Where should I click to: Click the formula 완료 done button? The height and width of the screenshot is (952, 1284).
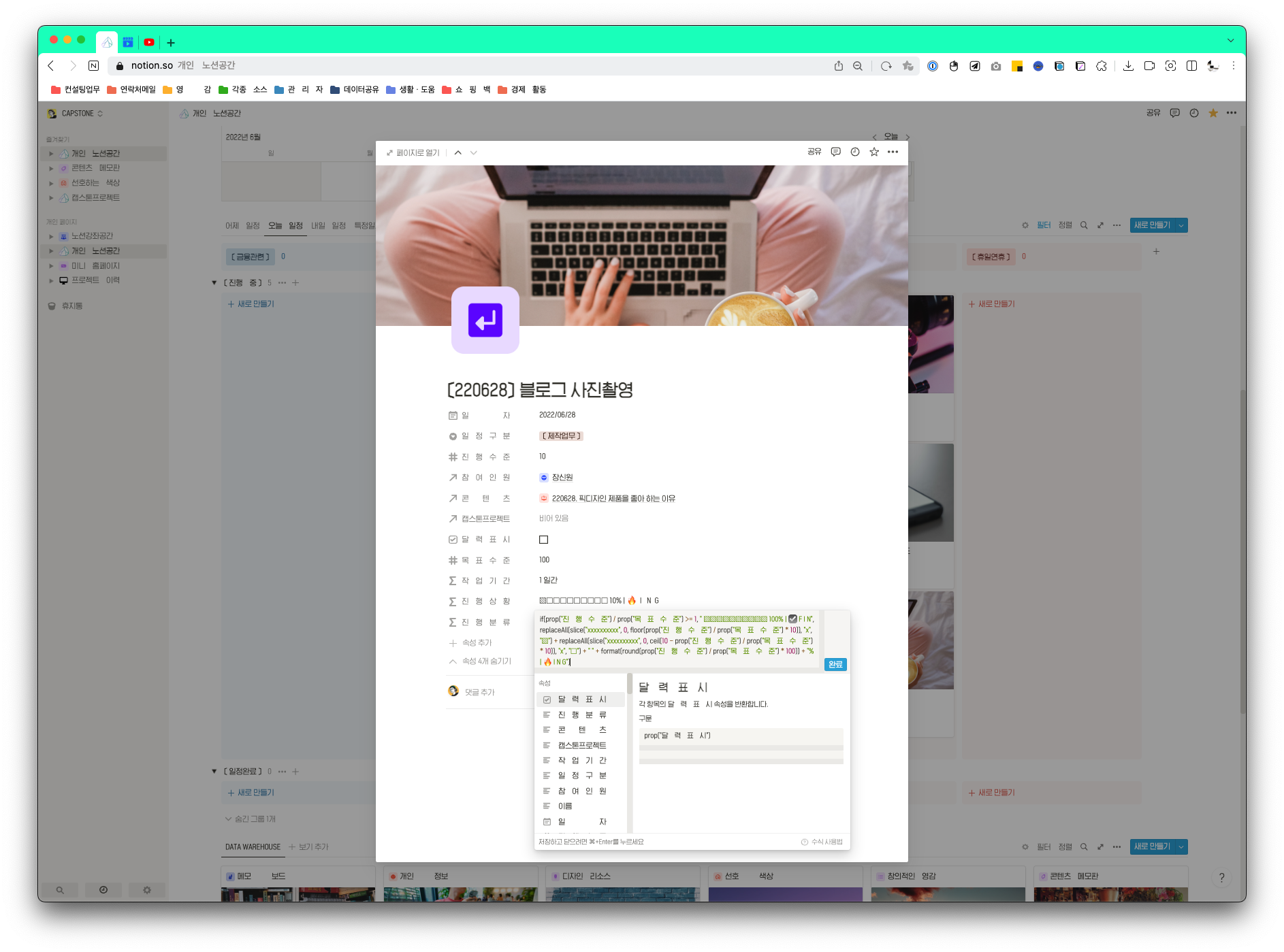click(x=835, y=664)
